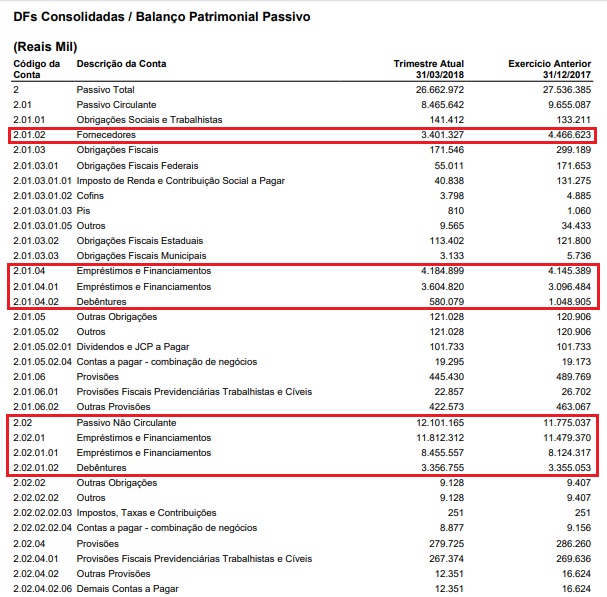Click the 'Descrição da Conta' column header
607x597 pixels.
click(x=121, y=64)
